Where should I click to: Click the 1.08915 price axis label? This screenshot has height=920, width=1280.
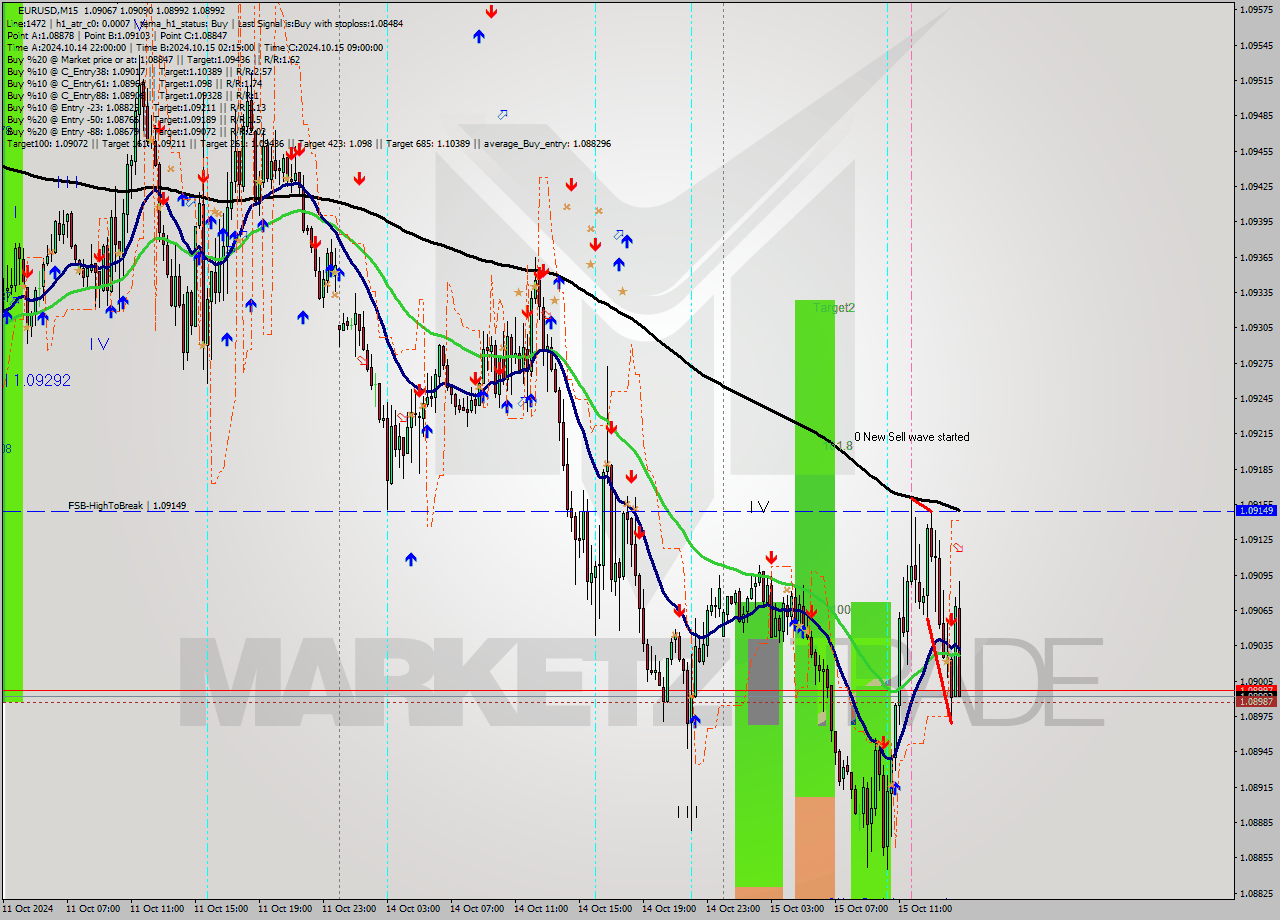[x=1257, y=788]
